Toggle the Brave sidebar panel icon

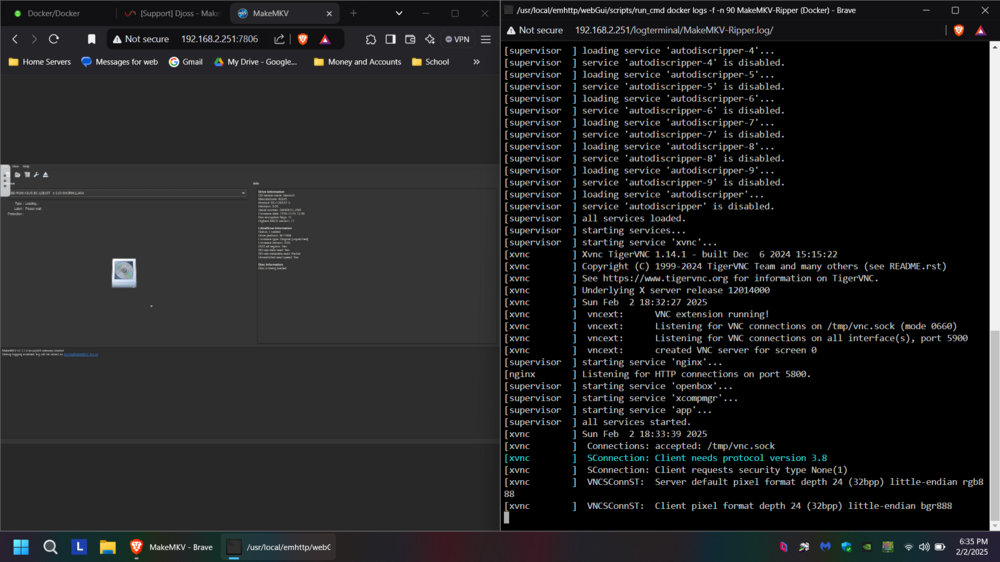[x=390, y=40]
